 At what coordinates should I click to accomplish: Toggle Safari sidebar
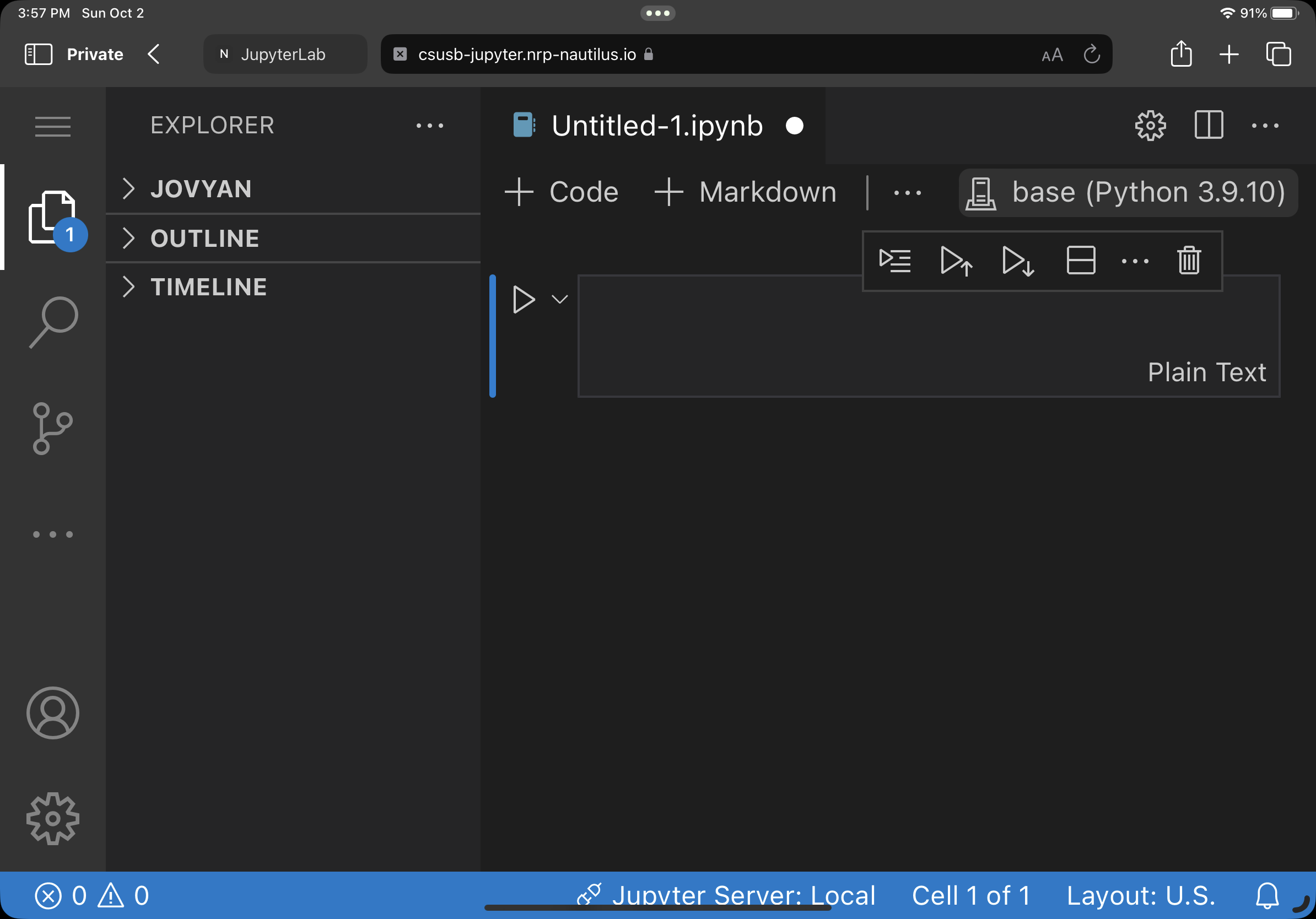tap(39, 55)
